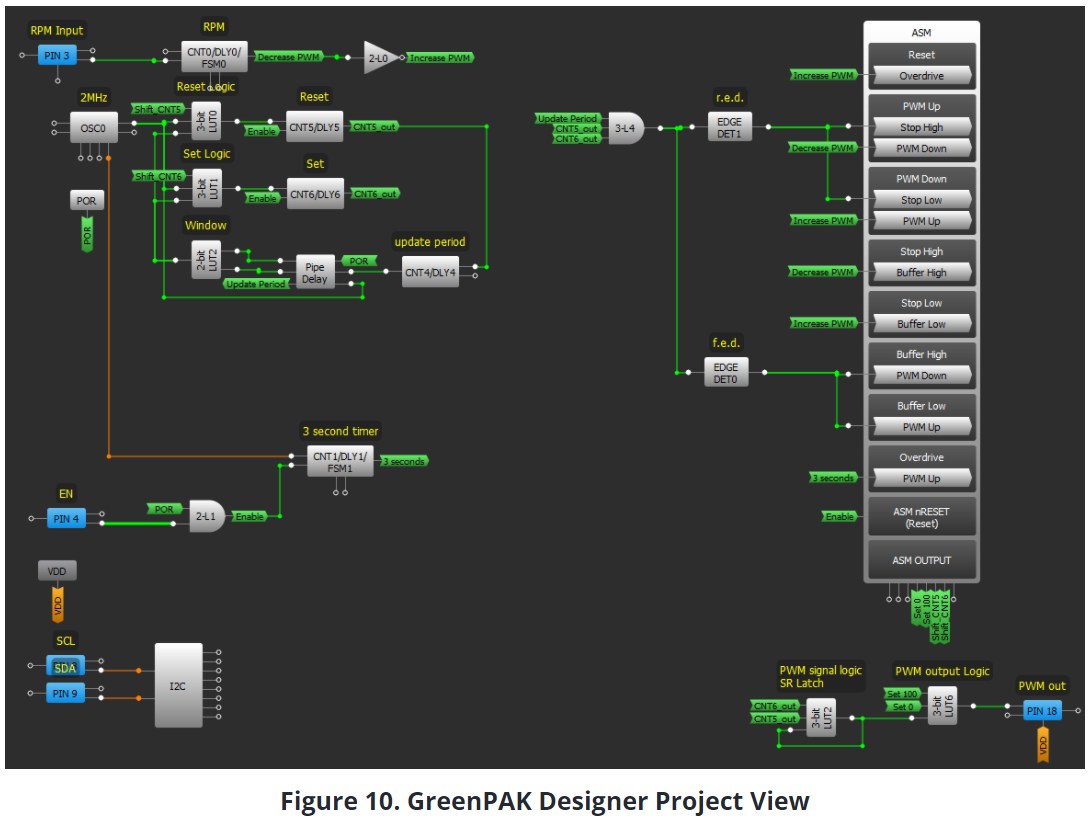Click the EDGE DET1 rising edge detector
Image resolution: width=1090 pixels, height=836 pixels.
(730, 127)
